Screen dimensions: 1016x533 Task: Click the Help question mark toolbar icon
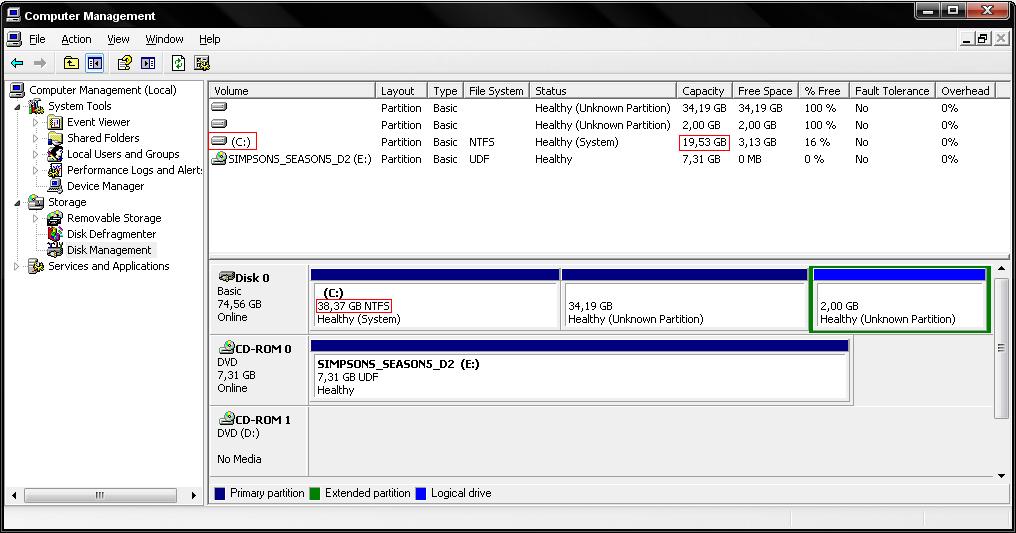pyautogui.click(x=124, y=63)
